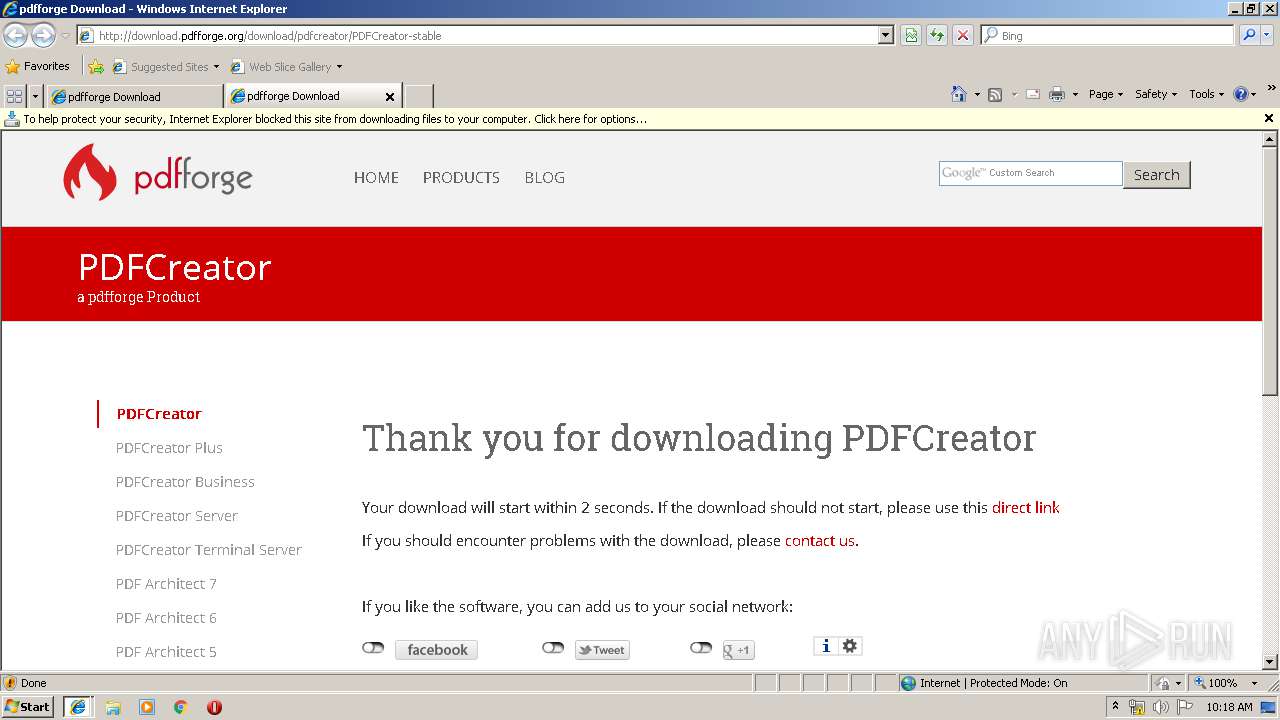Image resolution: width=1280 pixels, height=720 pixels.
Task: Go to HOME in site navigation
Action: [x=376, y=177]
